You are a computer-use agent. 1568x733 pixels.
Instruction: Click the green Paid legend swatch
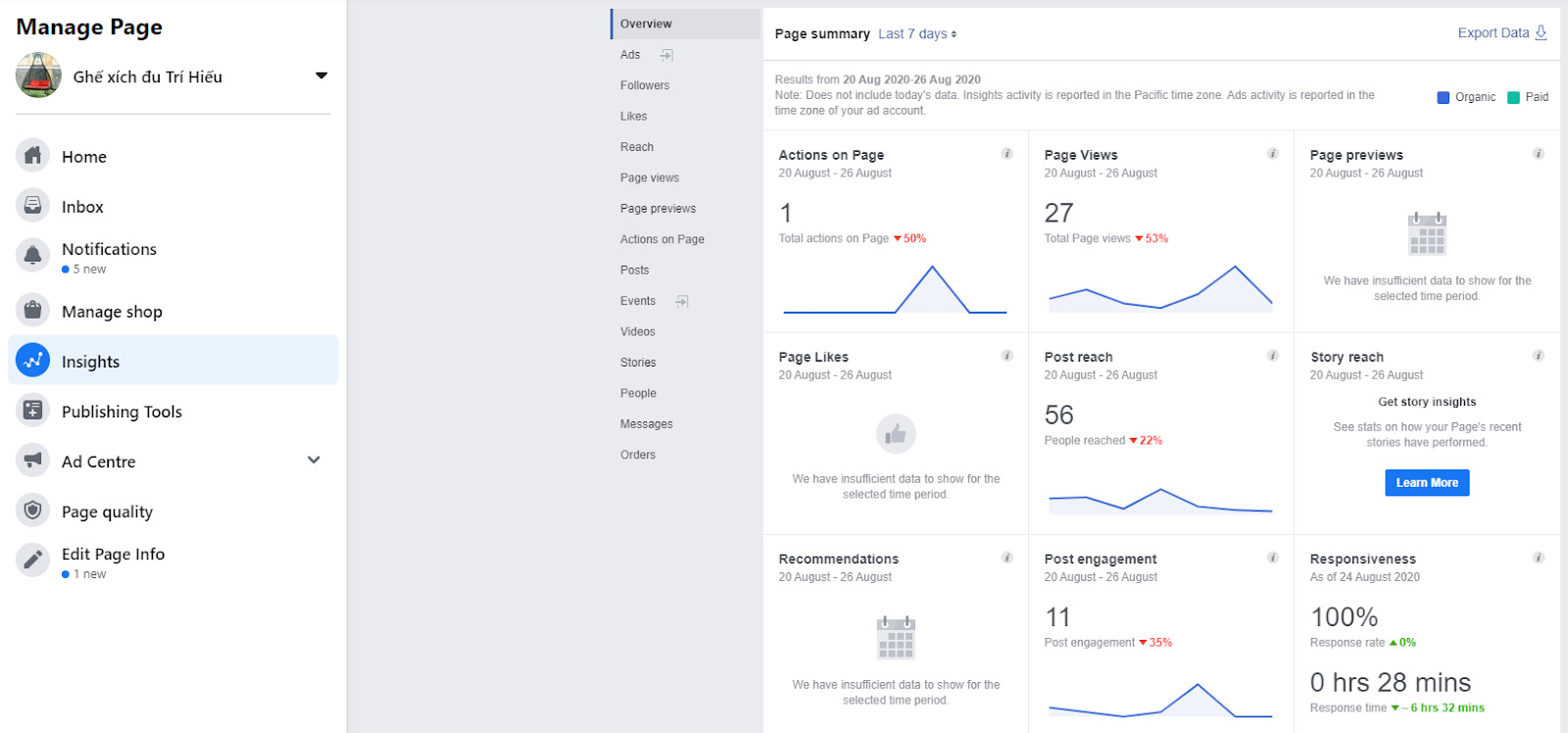[x=1514, y=97]
